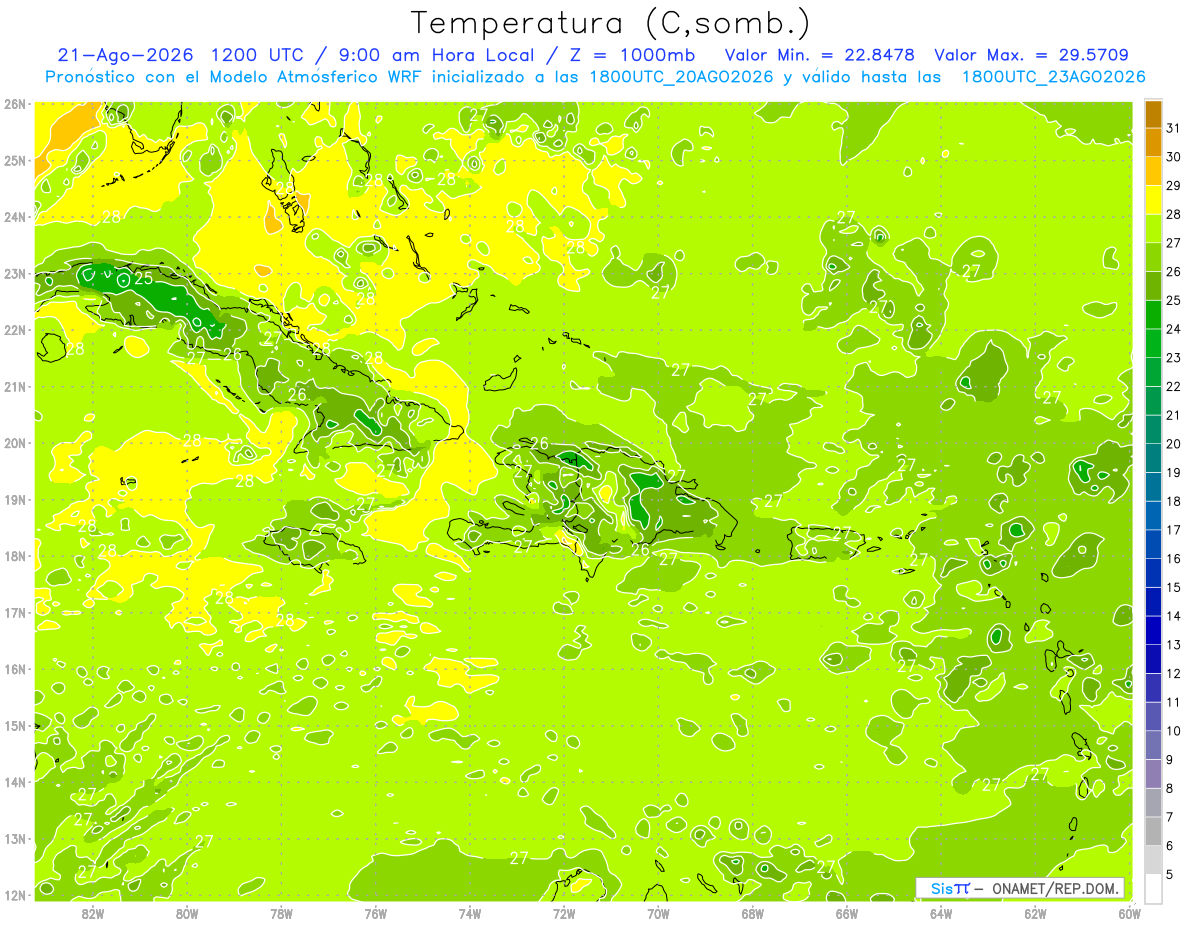Click the 13N latitude axis label
This screenshot has width=1200, height=927.
point(16,839)
